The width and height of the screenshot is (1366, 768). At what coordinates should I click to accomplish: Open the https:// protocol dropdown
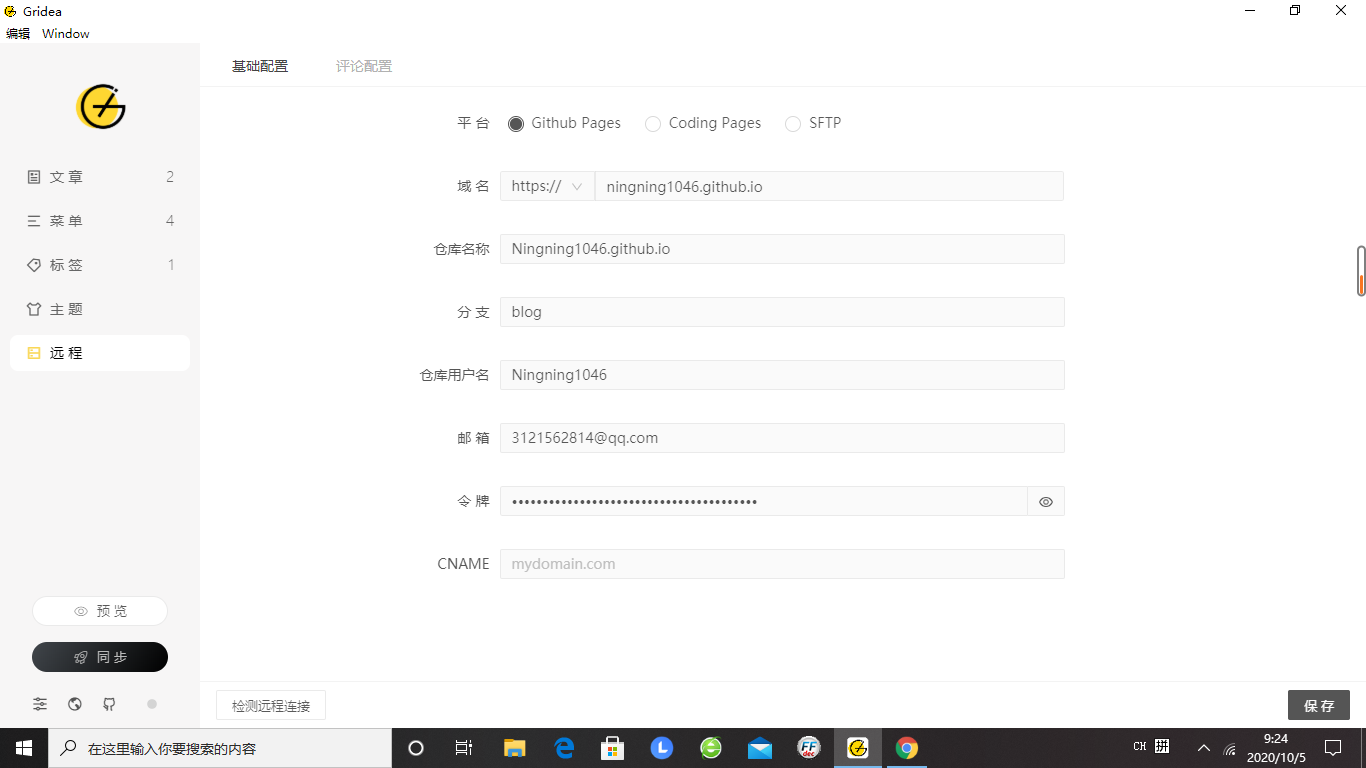[x=546, y=186]
